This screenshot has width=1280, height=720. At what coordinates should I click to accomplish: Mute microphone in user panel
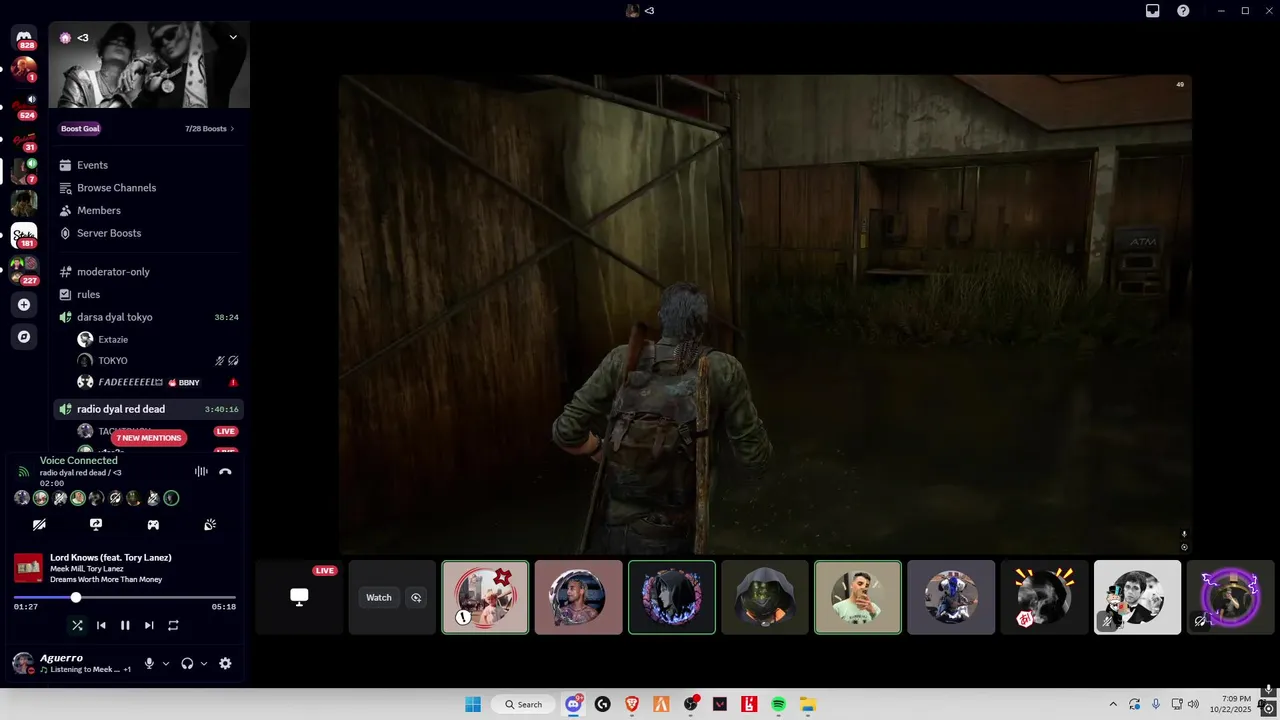pos(149,663)
